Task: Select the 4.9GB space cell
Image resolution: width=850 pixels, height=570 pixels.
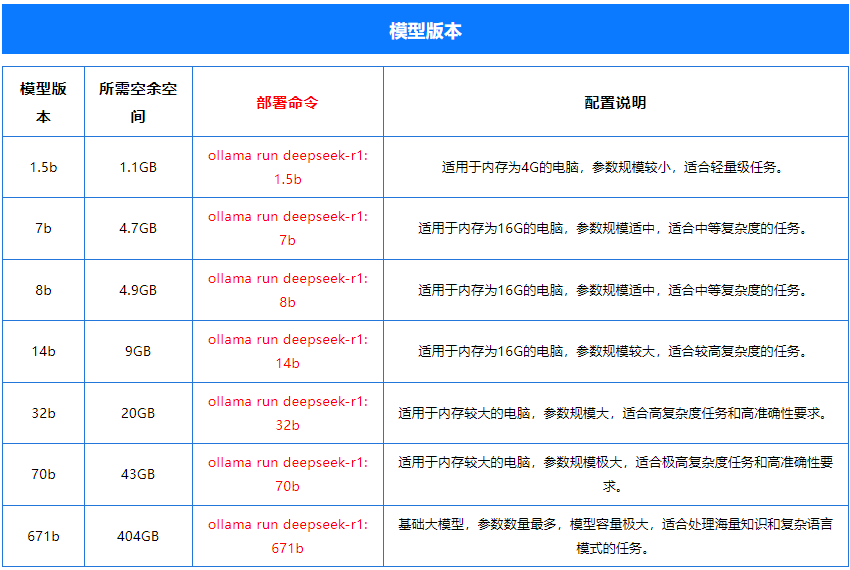Action: click(x=138, y=290)
